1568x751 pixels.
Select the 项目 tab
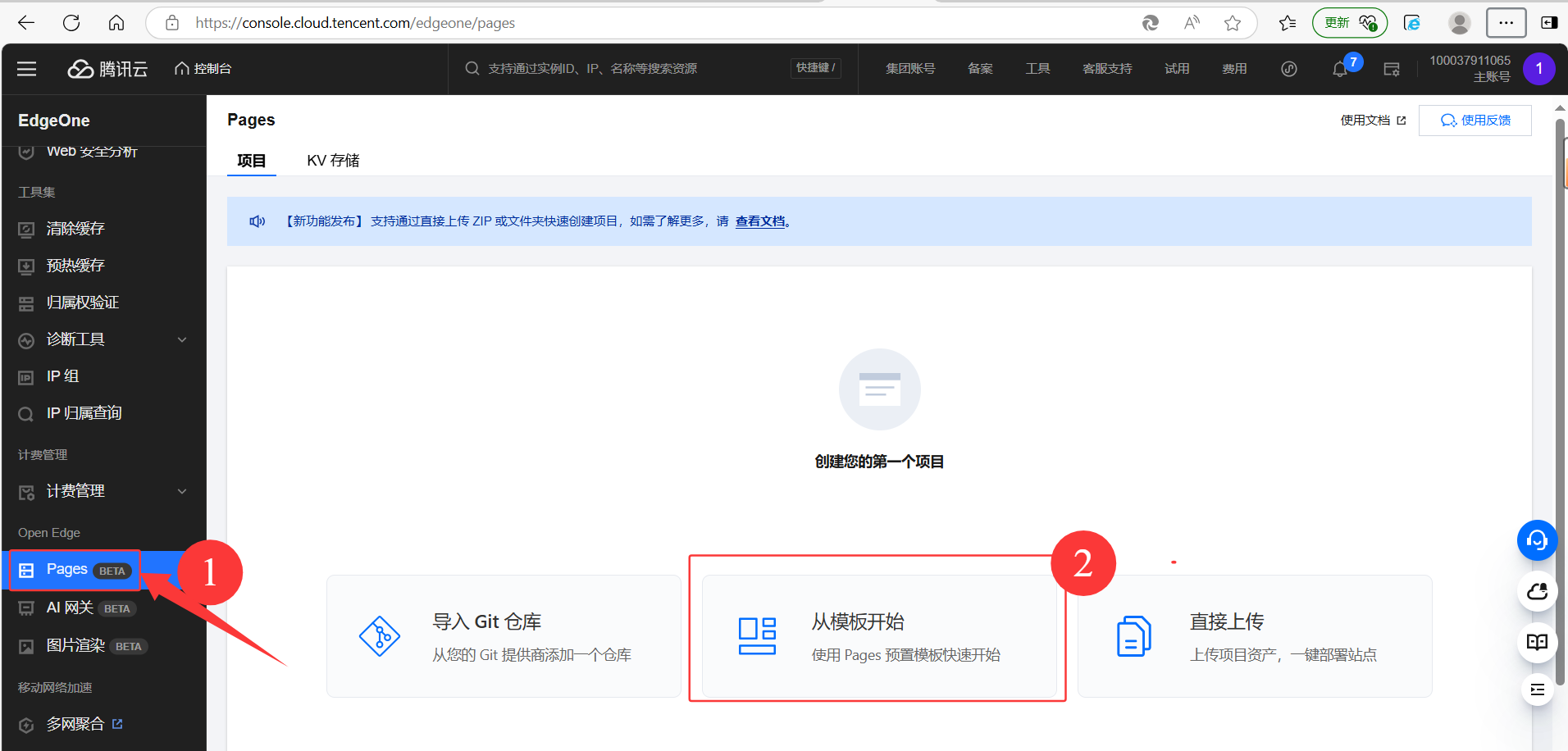[x=252, y=161]
